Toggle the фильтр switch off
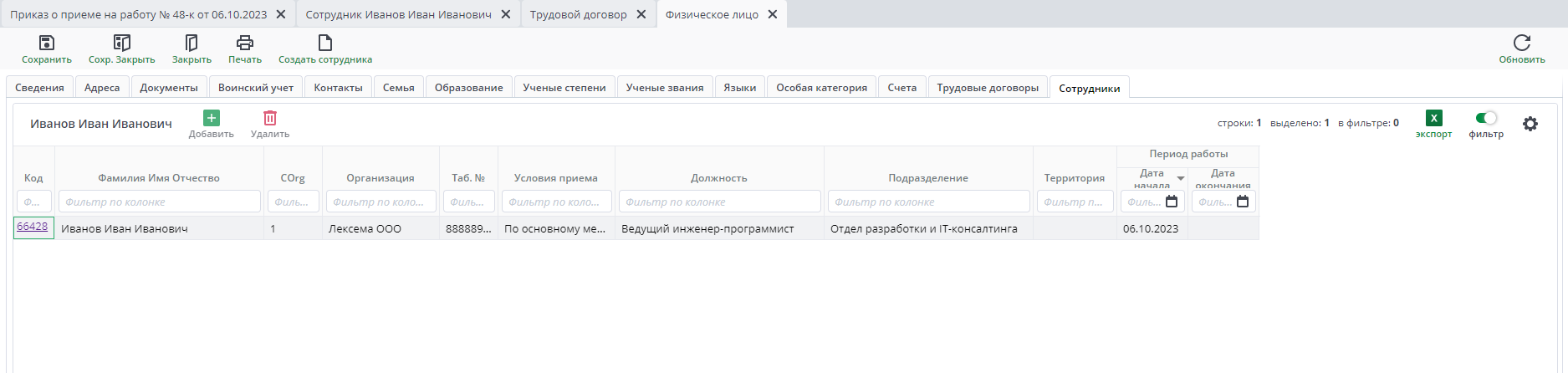Screen dimensions: 1568x373 (x=1486, y=118)
